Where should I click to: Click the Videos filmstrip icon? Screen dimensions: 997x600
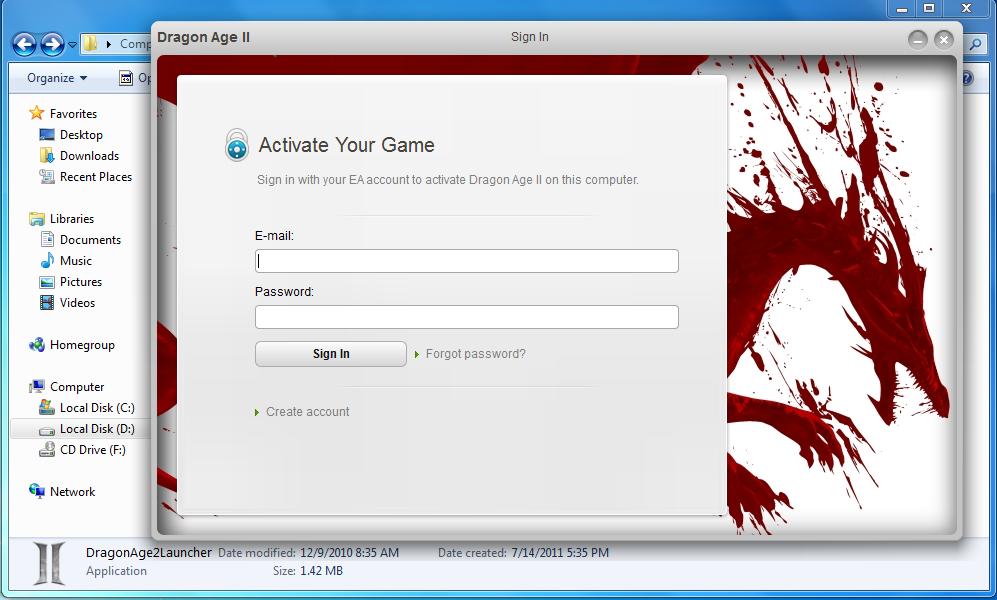tap(46, 303)
